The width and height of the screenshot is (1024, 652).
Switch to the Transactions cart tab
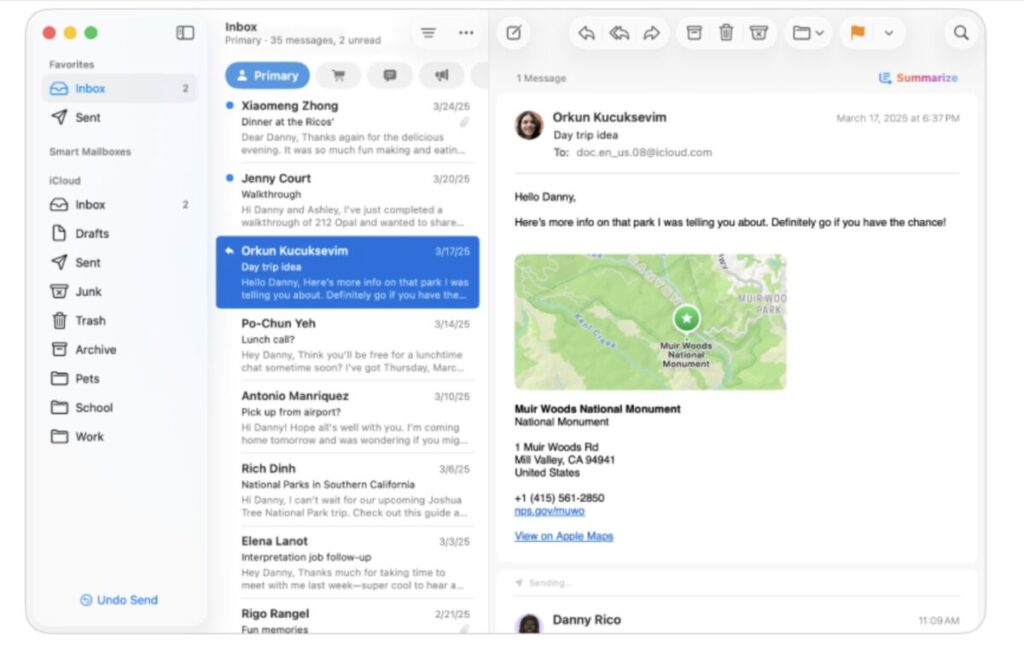(338, 76)
